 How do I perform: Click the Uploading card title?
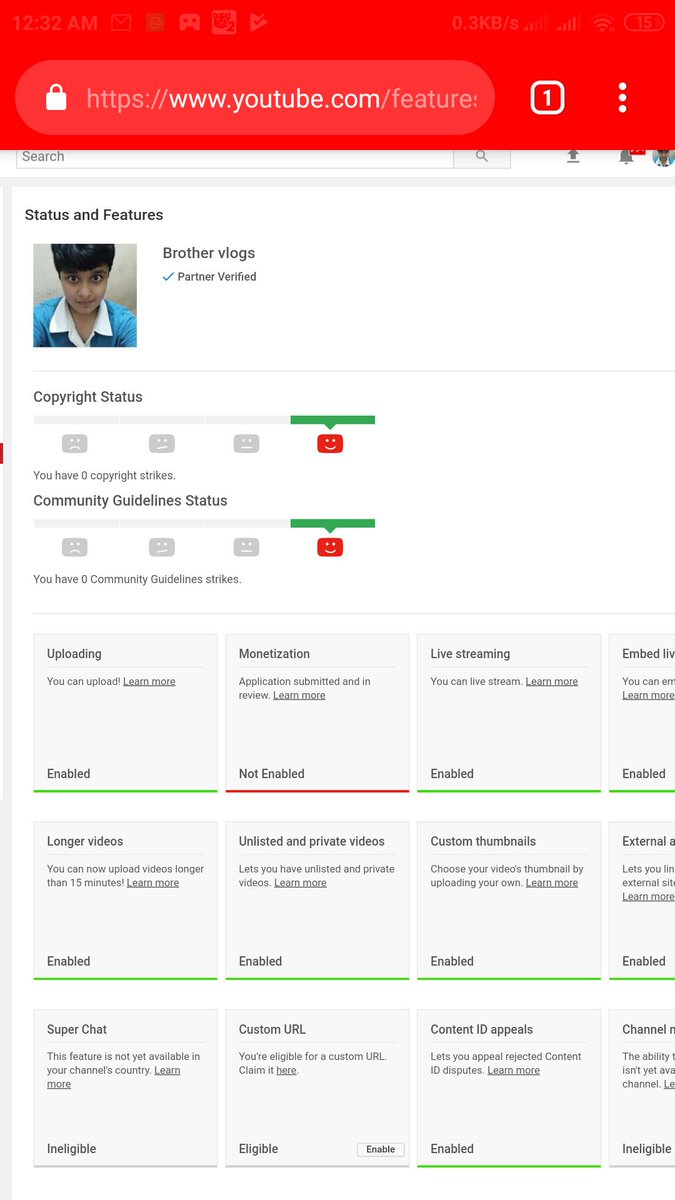[x=74, y=654]
